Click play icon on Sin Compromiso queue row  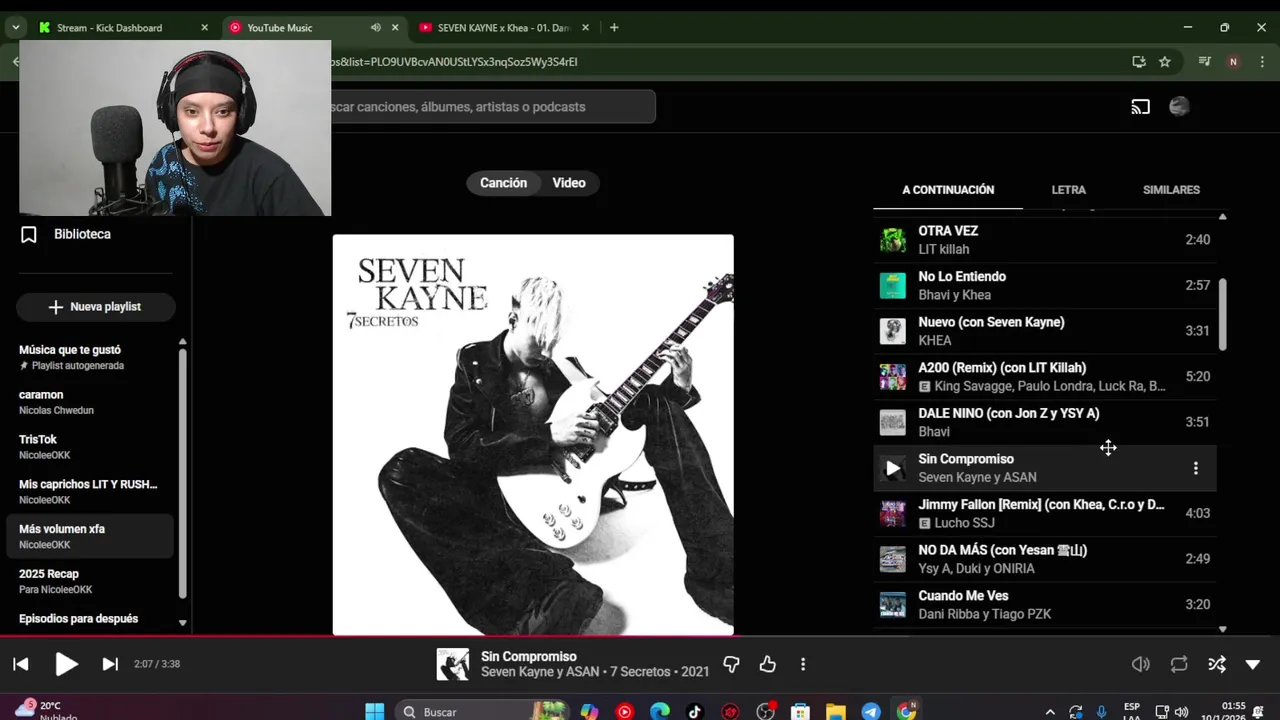tap(892, 468)
